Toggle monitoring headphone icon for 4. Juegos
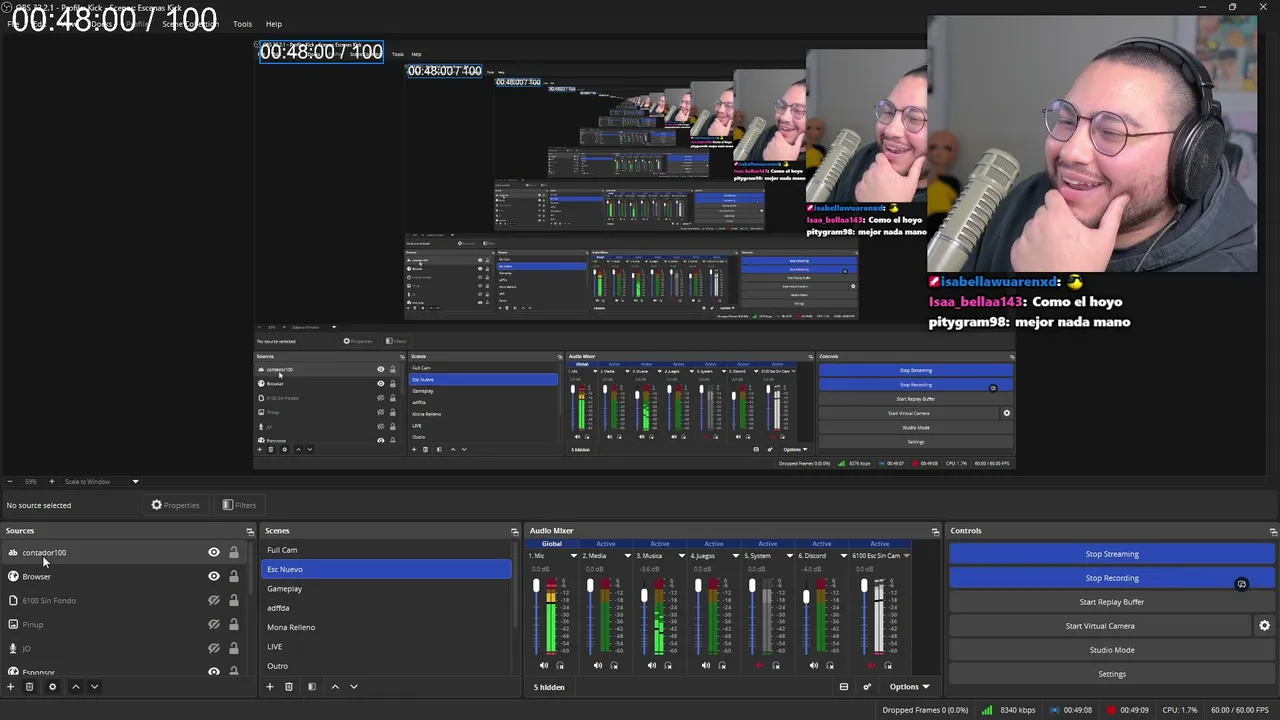Viewport: 1280px width, 720px height. [722, 665]
